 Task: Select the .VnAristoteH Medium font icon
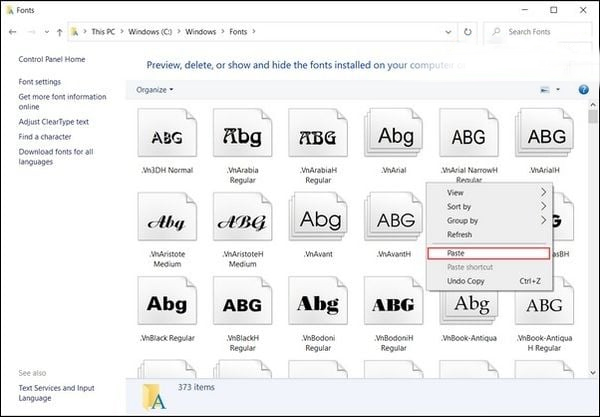click(243, 217)
